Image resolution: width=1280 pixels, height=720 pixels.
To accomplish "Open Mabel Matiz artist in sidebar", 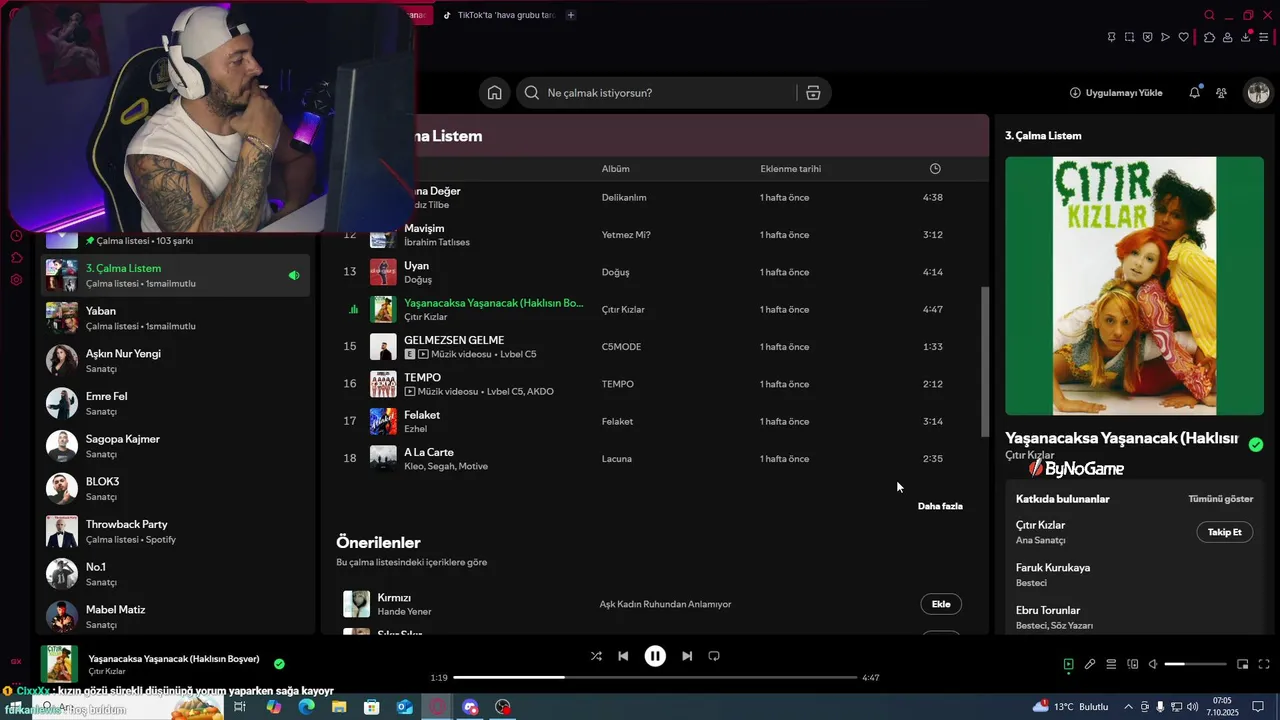I will point(176,616).
